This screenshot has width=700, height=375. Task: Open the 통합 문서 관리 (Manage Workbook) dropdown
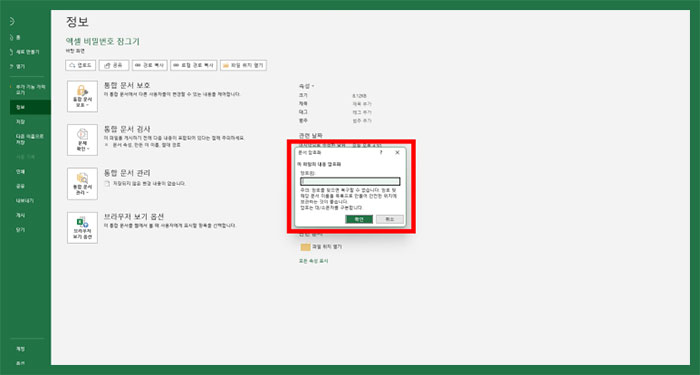(82, 183)
